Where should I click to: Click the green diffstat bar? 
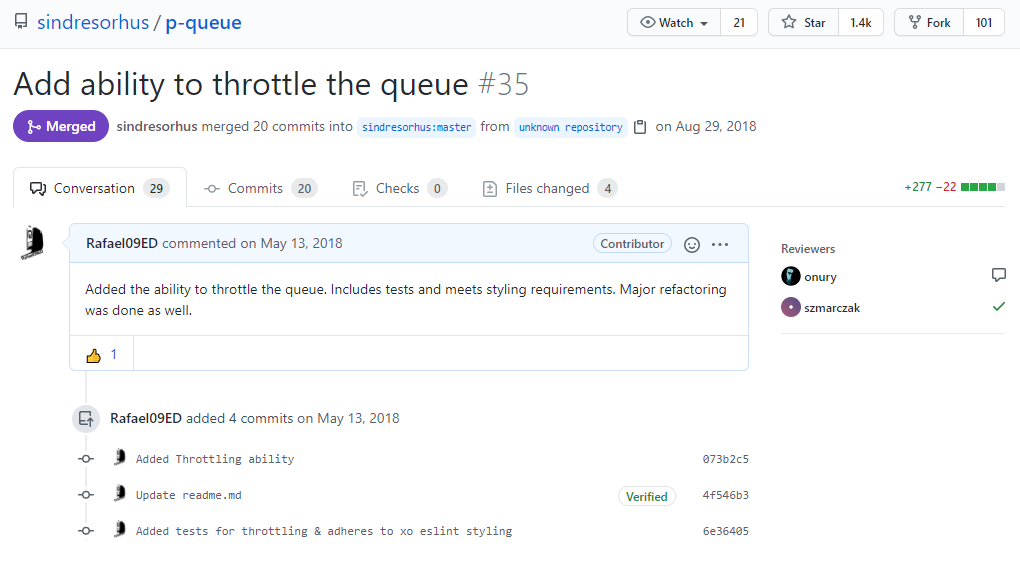coord(981,187)
